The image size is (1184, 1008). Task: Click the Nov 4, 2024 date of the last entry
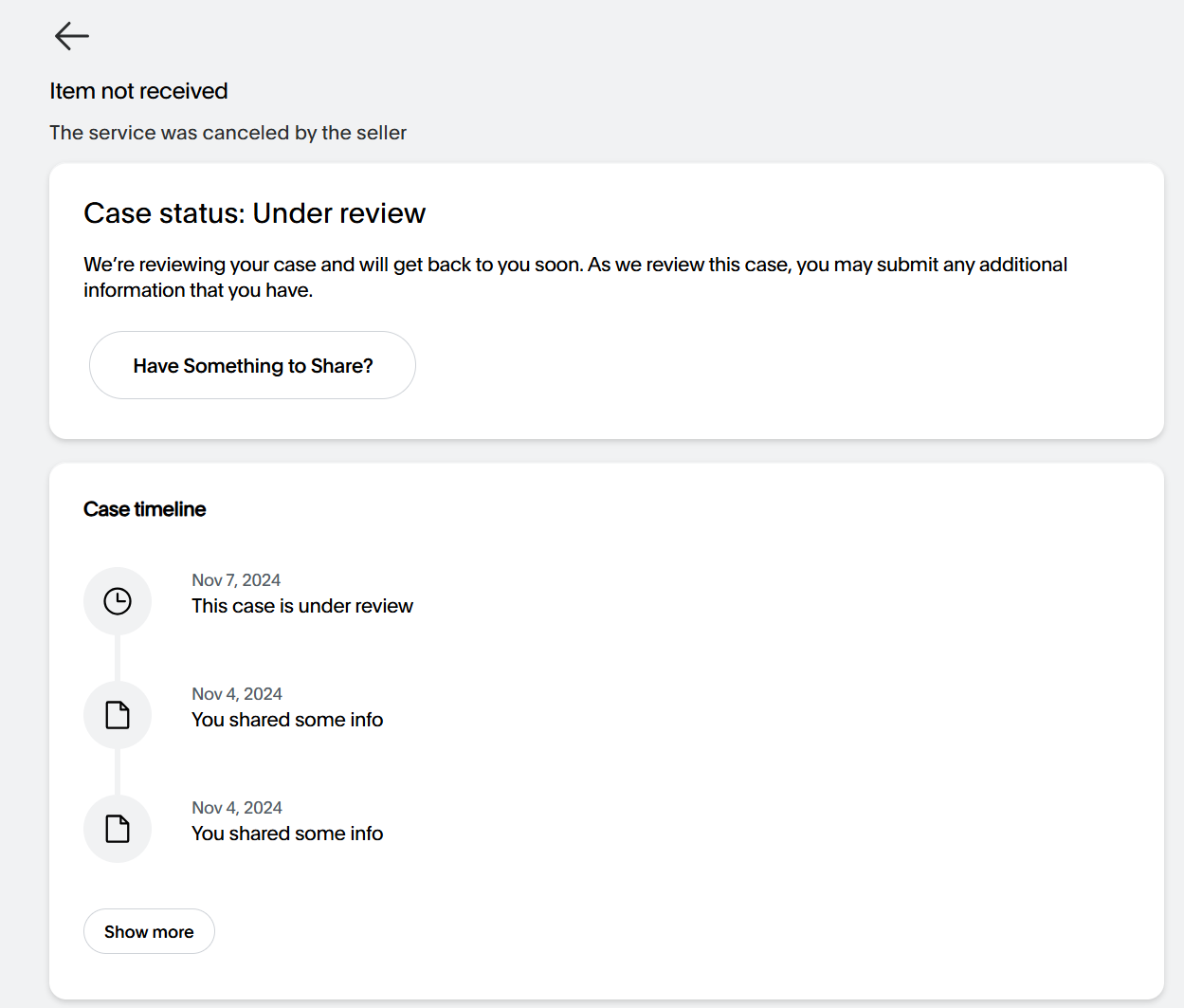(237, 808)
